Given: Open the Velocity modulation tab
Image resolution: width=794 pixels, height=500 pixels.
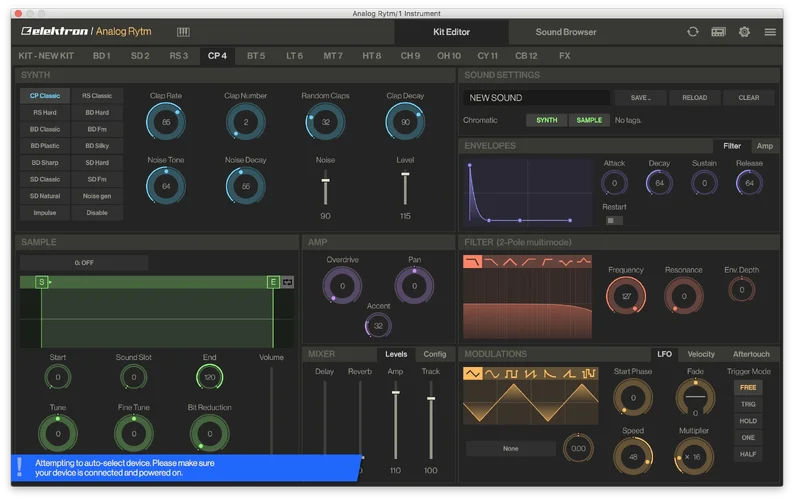Looking at the screenshot, I should [x=701, y=354].
